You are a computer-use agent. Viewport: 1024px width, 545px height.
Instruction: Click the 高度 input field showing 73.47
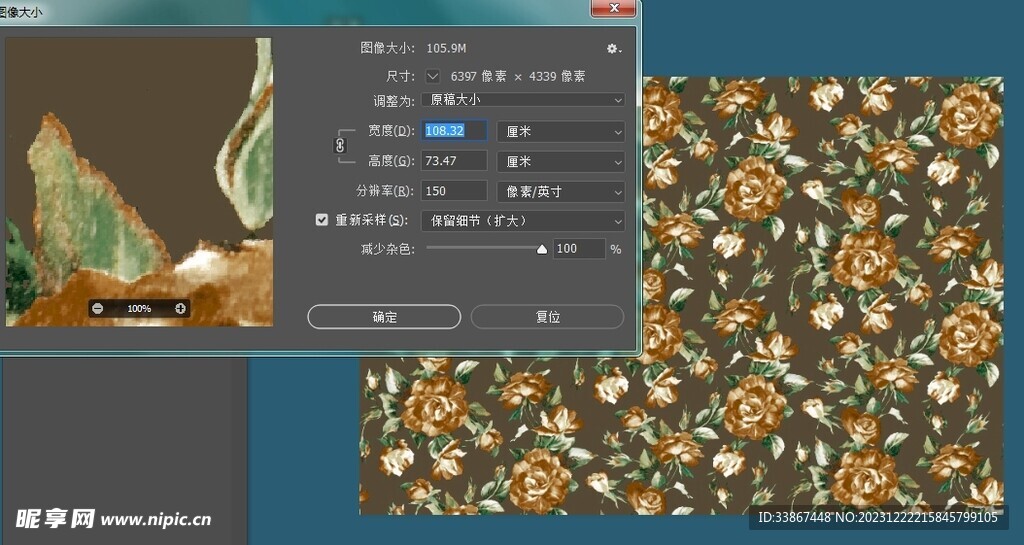click(454, 161)
